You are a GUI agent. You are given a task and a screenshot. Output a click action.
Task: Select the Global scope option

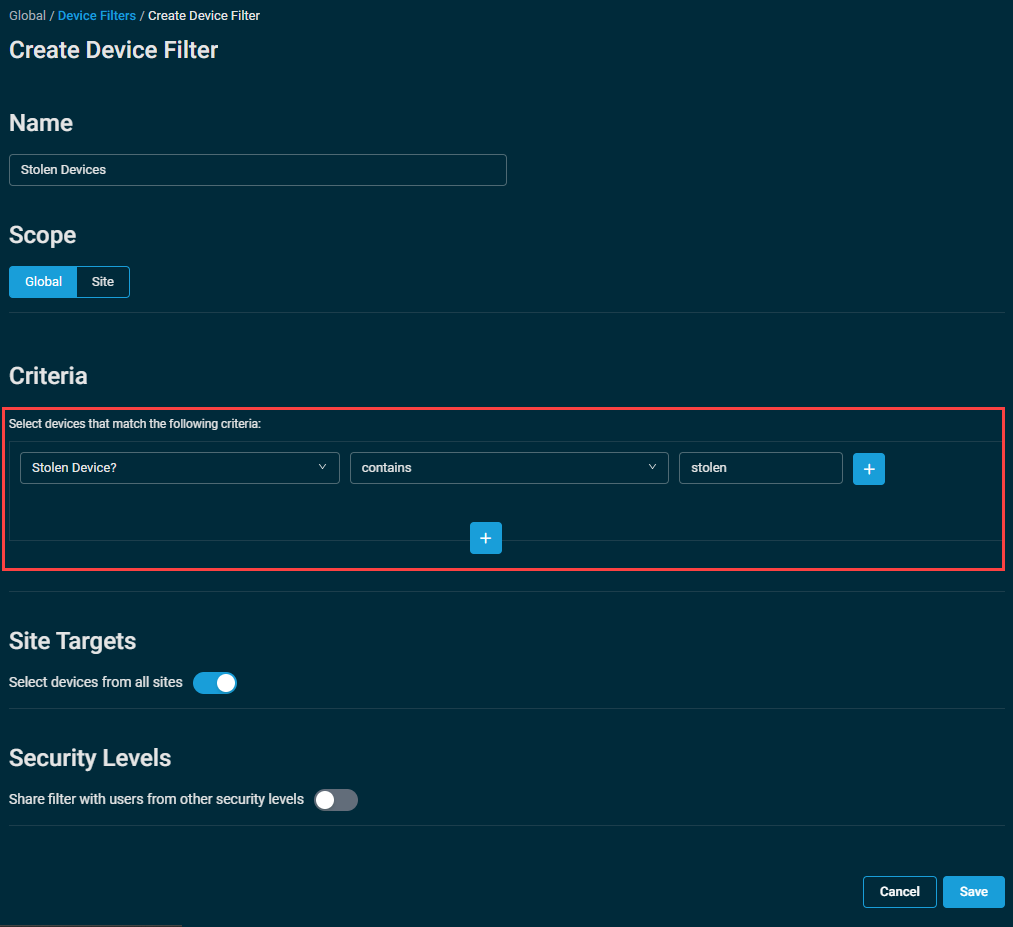(x=43, y=282)
